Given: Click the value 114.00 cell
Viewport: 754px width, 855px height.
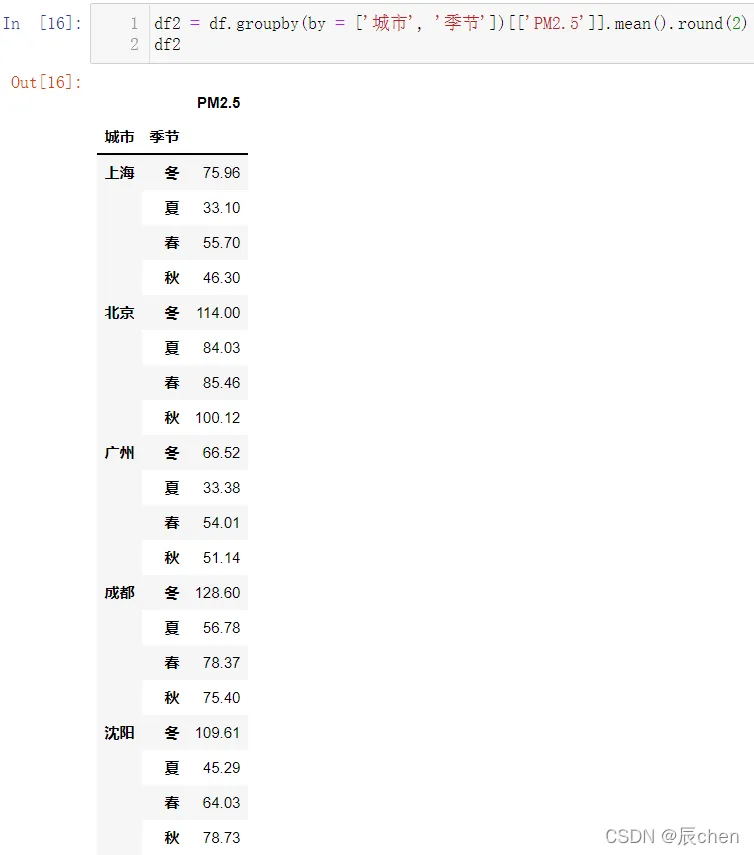Looking at the screenshot, I should (218, 313).
